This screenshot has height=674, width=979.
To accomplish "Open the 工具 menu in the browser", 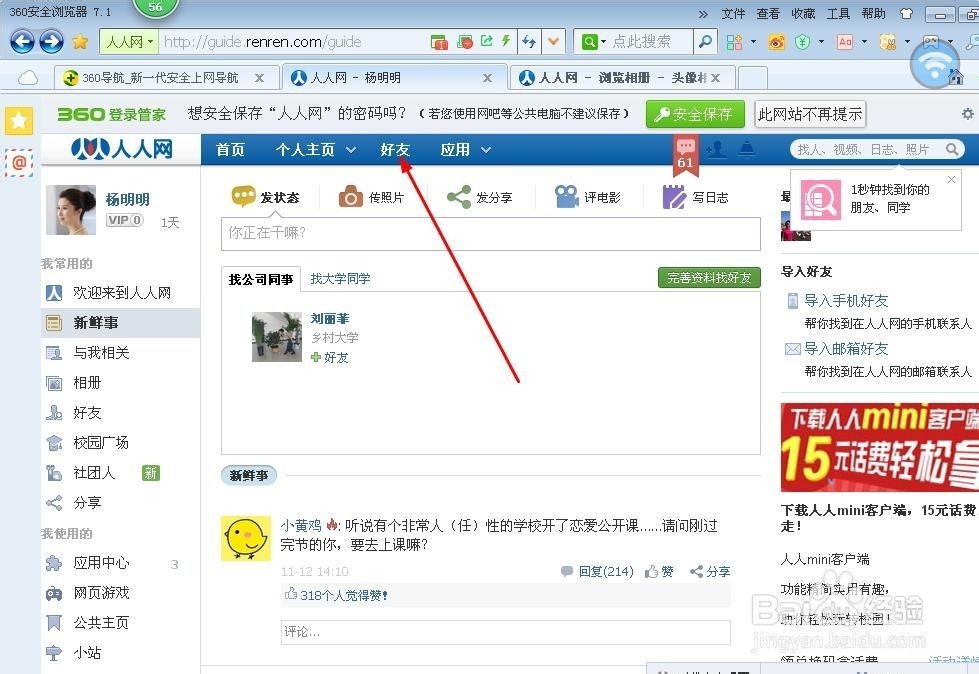I will tap(838, 13).
